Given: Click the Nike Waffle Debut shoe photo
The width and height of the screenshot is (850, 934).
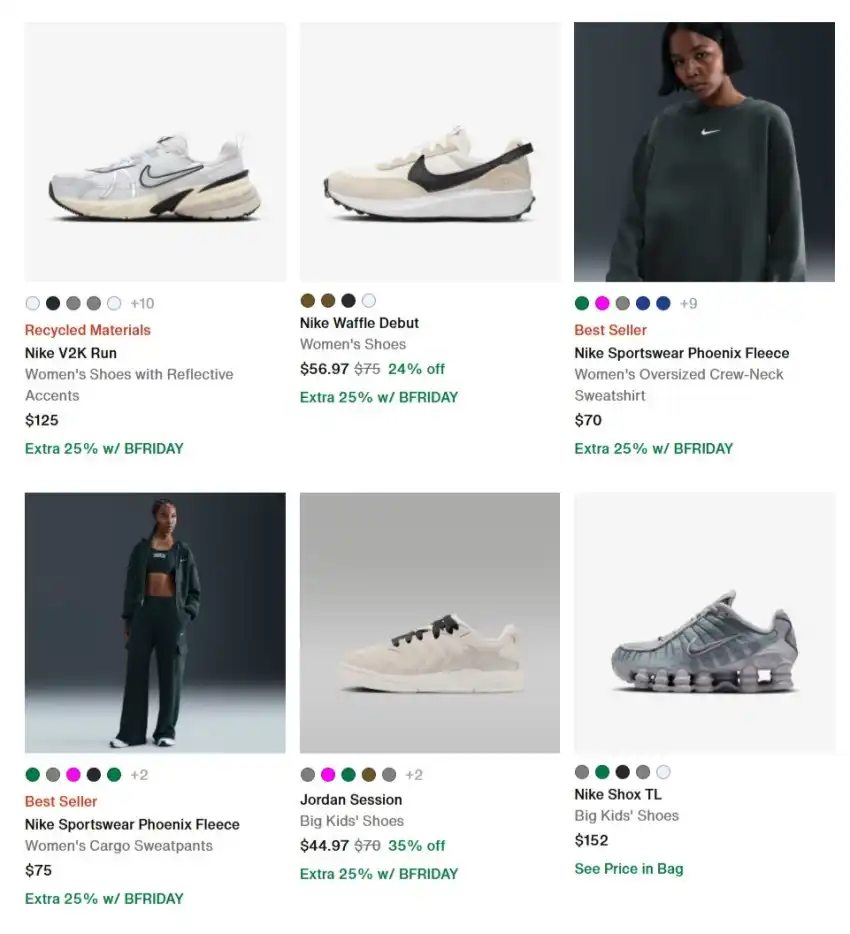Looking at the screenshot, I should pos(430,152).
